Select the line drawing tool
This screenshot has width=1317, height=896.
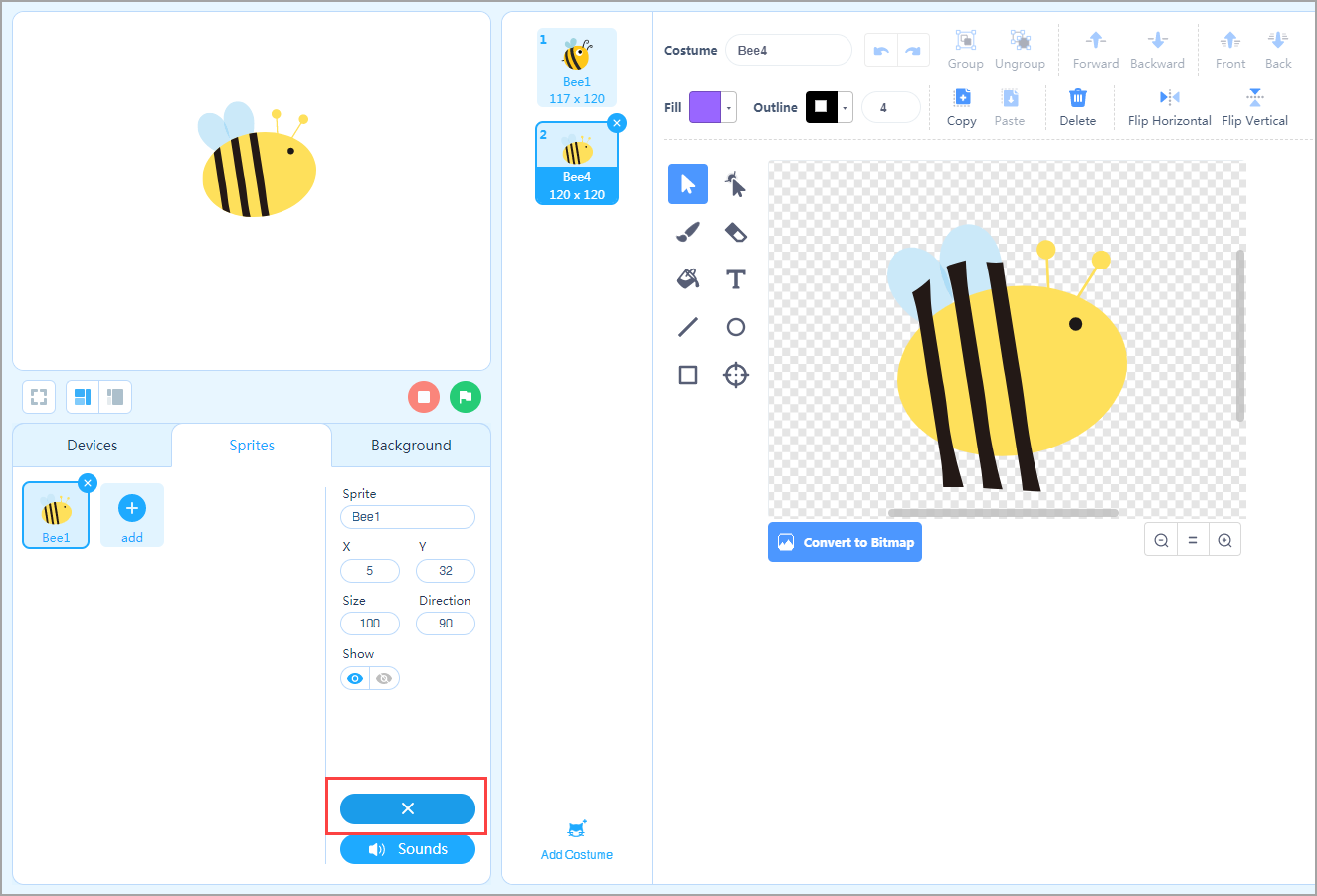point(688,327)
